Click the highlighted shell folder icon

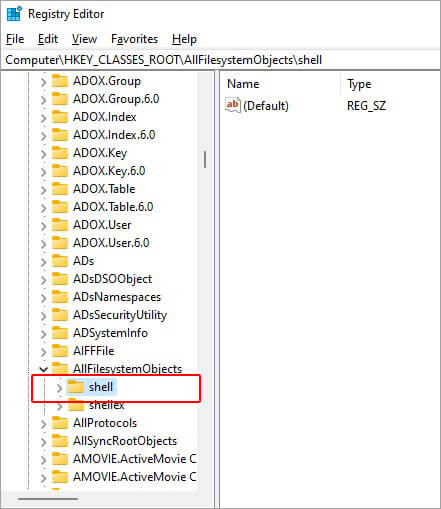(x=76, y=387)
